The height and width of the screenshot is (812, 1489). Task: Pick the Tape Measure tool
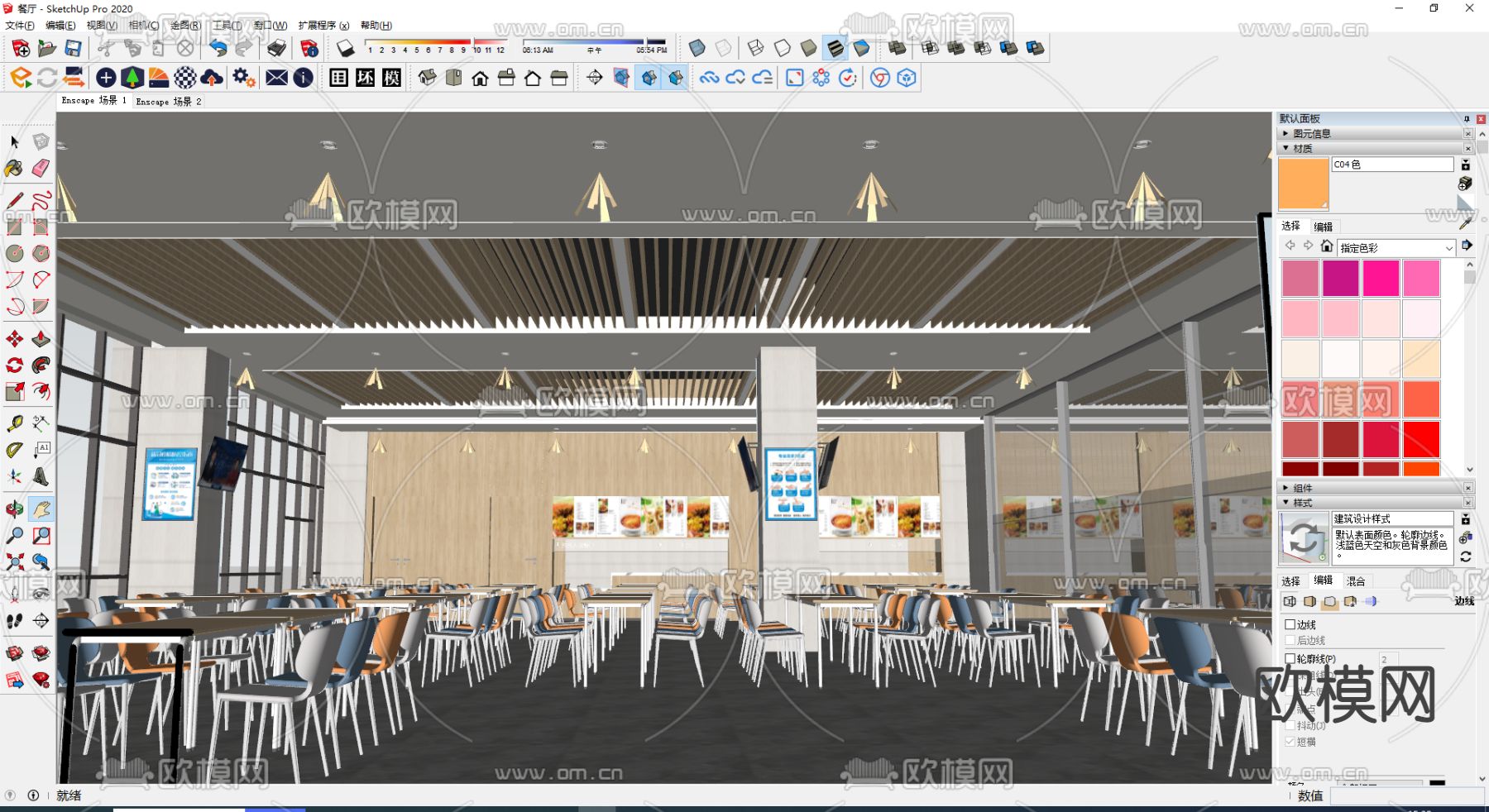[14, 424]
